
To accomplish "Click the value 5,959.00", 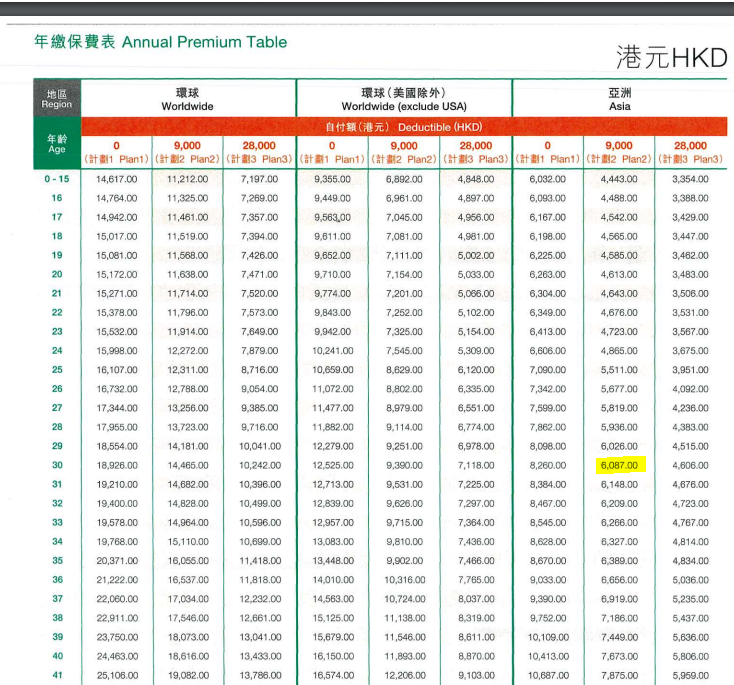I will 690,676.
